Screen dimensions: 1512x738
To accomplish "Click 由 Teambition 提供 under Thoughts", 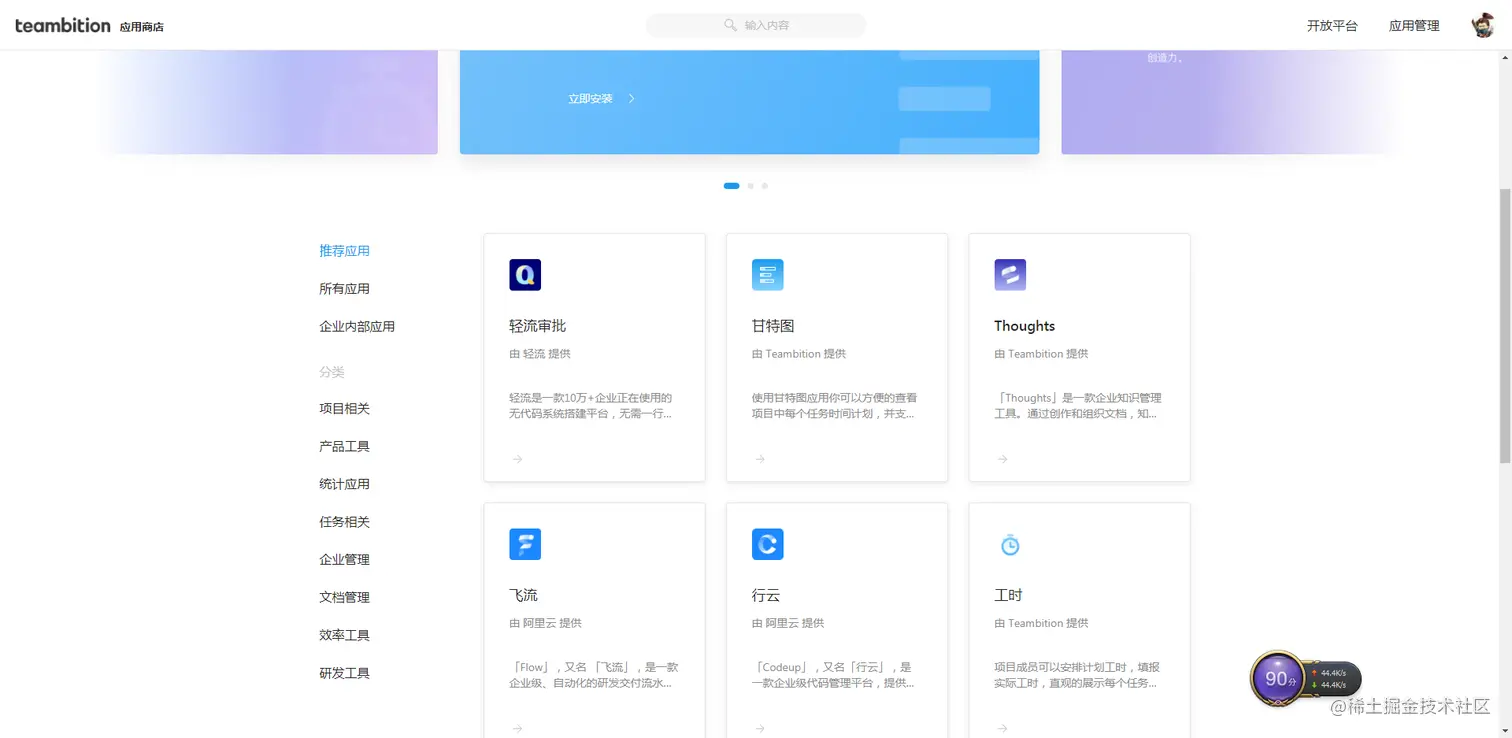I will 1041,354.
